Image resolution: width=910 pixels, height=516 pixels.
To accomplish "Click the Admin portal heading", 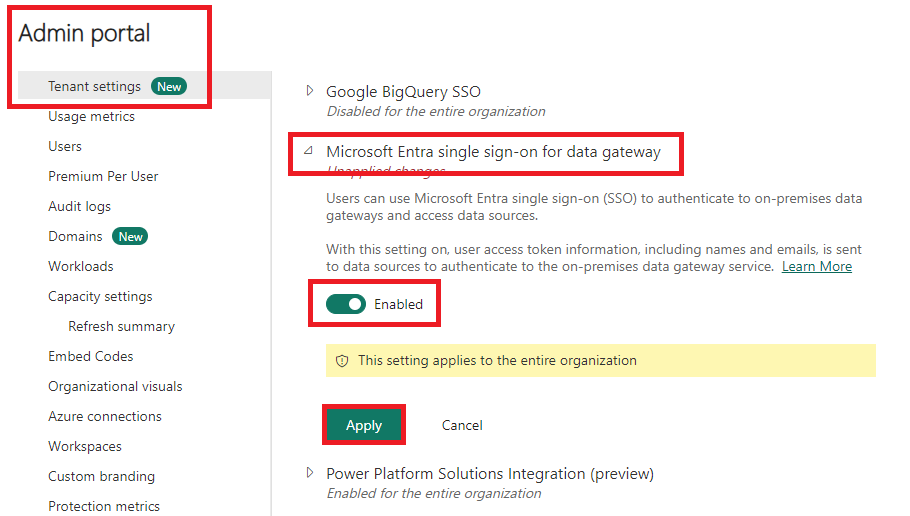I will click(84, 33).
